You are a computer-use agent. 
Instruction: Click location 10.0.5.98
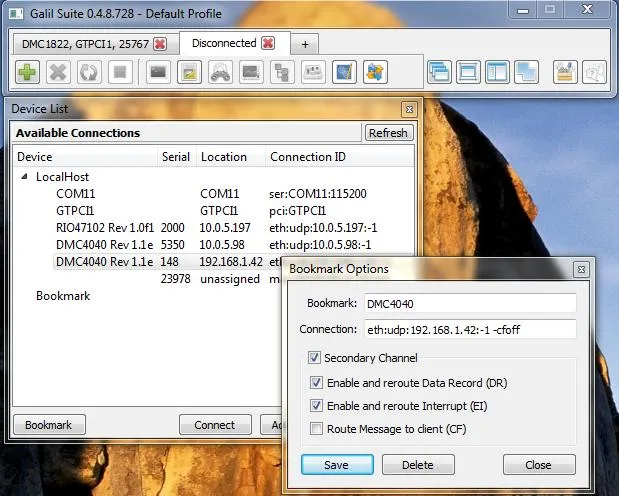[x=222, y=244]
